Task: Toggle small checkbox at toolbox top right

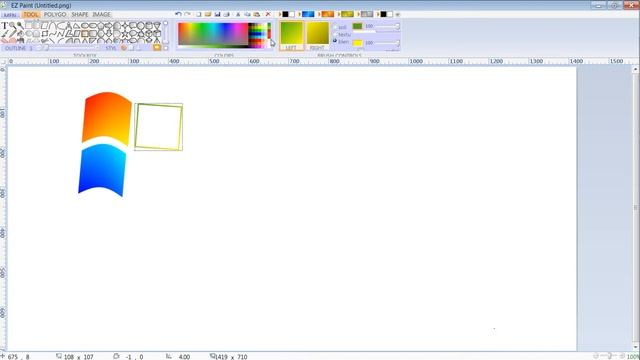Action: (166, 23)
